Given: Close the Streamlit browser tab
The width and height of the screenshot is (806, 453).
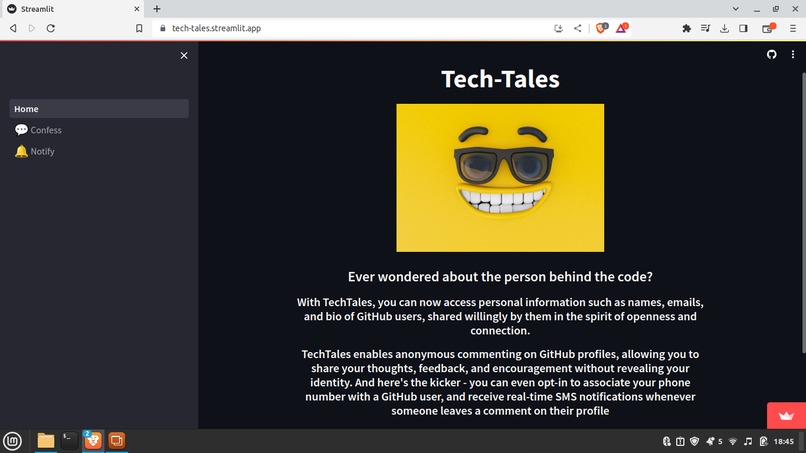Looking at the screenshot, I should [x=137, y=9].
